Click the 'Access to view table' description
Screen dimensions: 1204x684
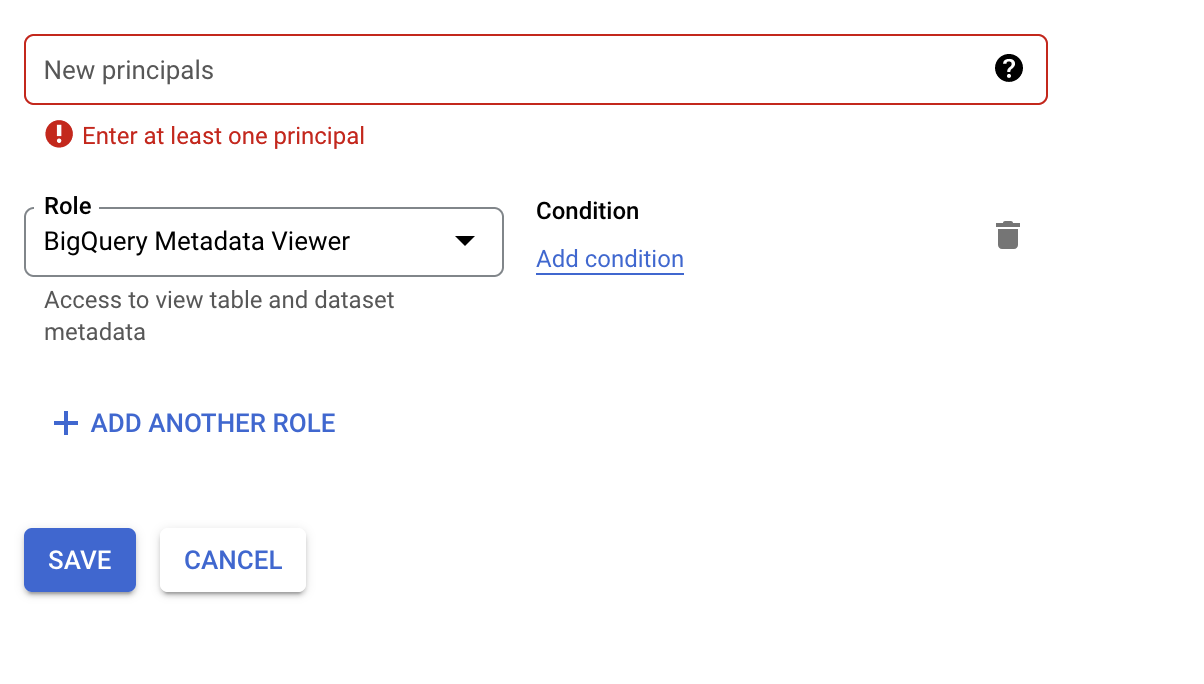click(219, 300)
